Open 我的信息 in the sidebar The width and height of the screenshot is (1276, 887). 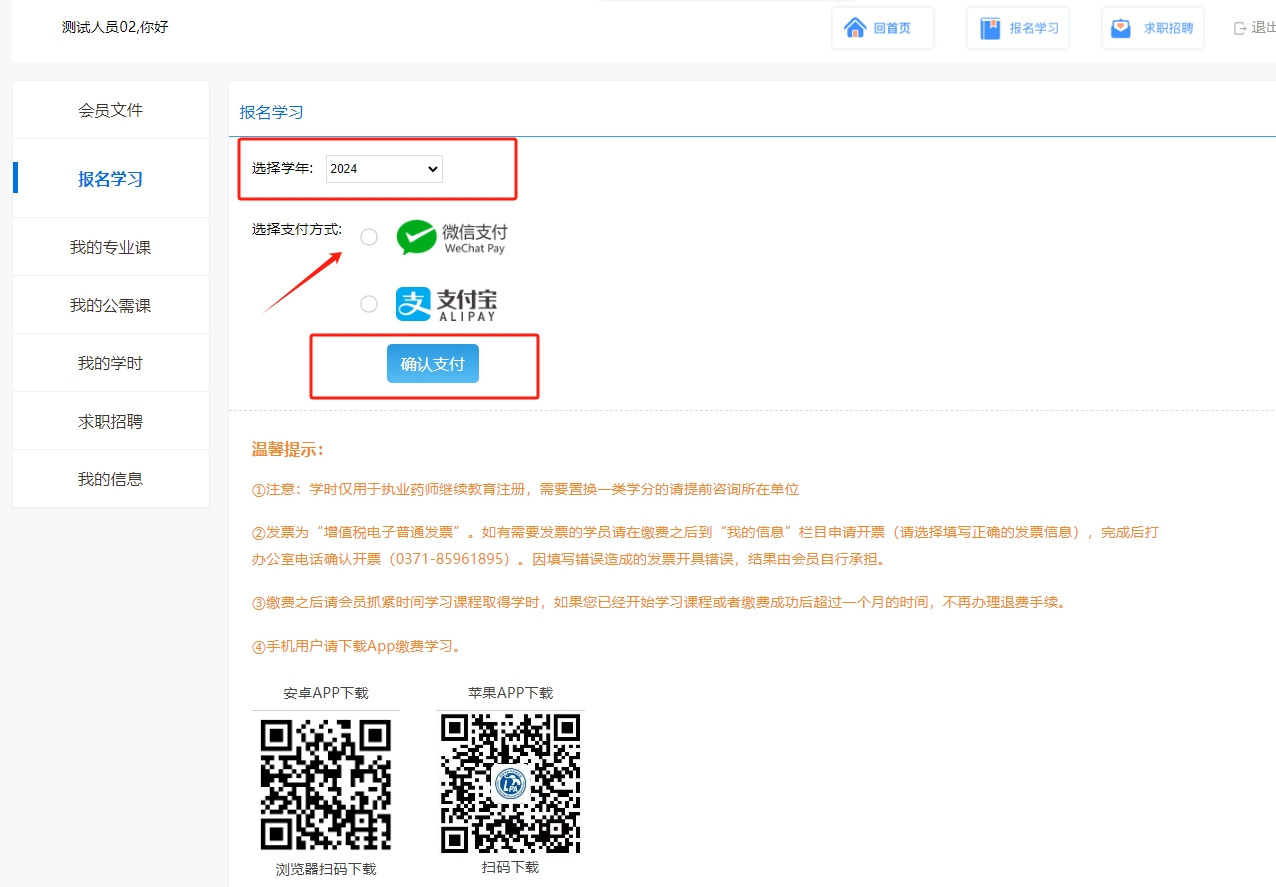coord(111,479)
